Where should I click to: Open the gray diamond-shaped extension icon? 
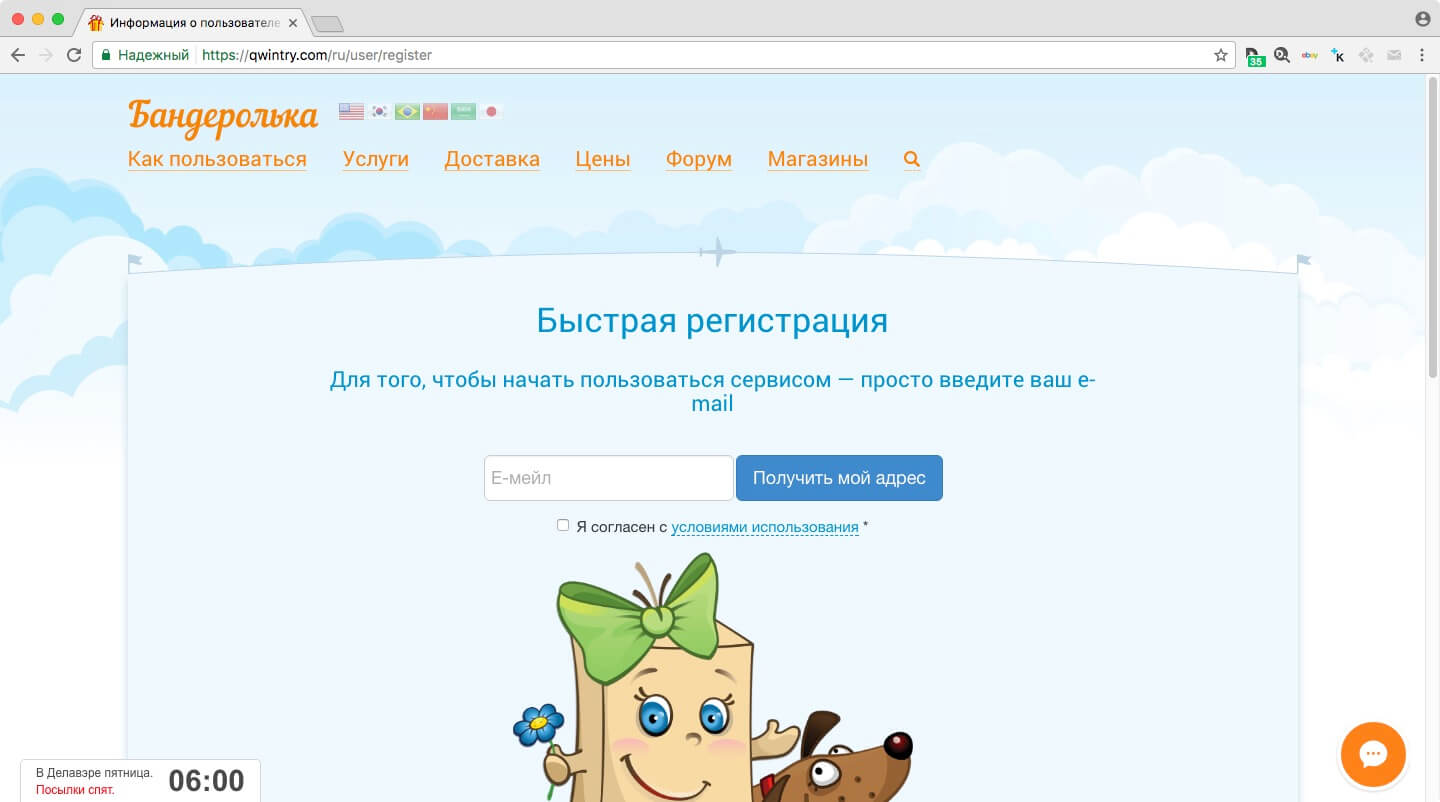click(x=1366, y=56)
